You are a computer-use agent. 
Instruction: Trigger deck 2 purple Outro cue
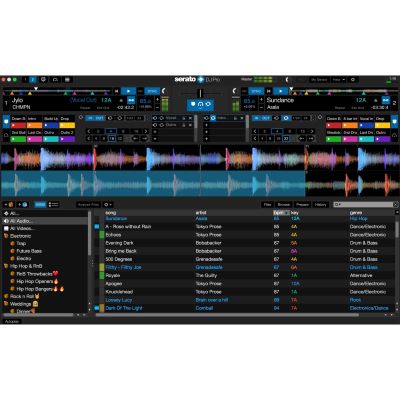coord(382,139)
